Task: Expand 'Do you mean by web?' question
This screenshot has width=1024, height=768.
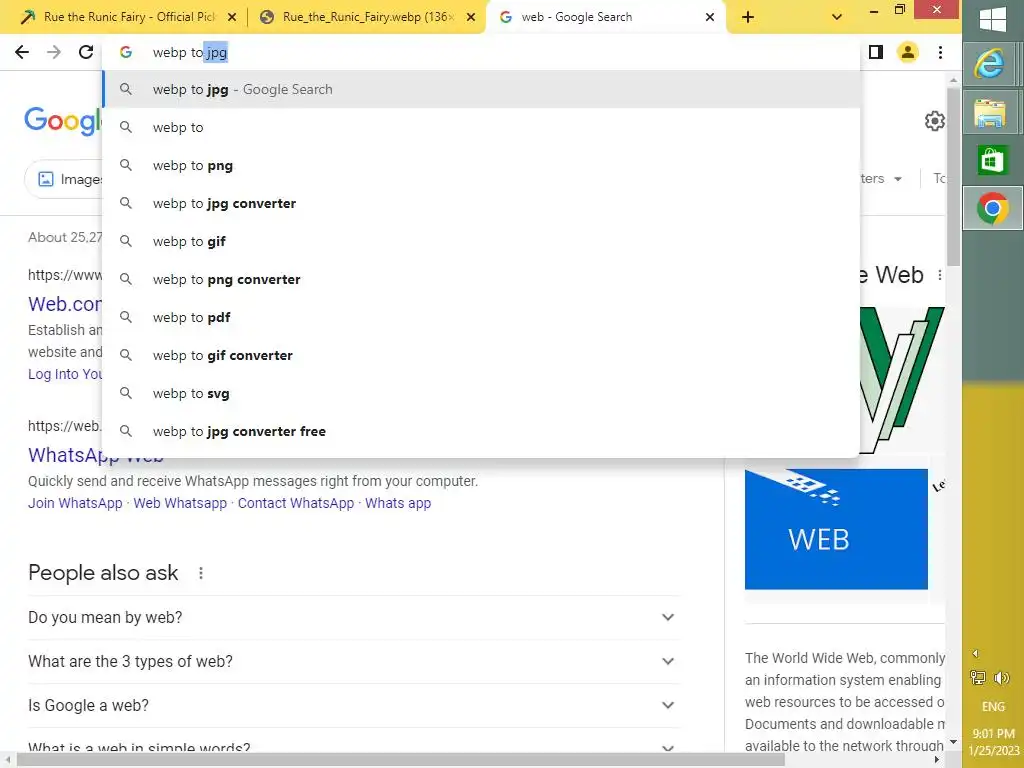Action: (x=353, y=617)
